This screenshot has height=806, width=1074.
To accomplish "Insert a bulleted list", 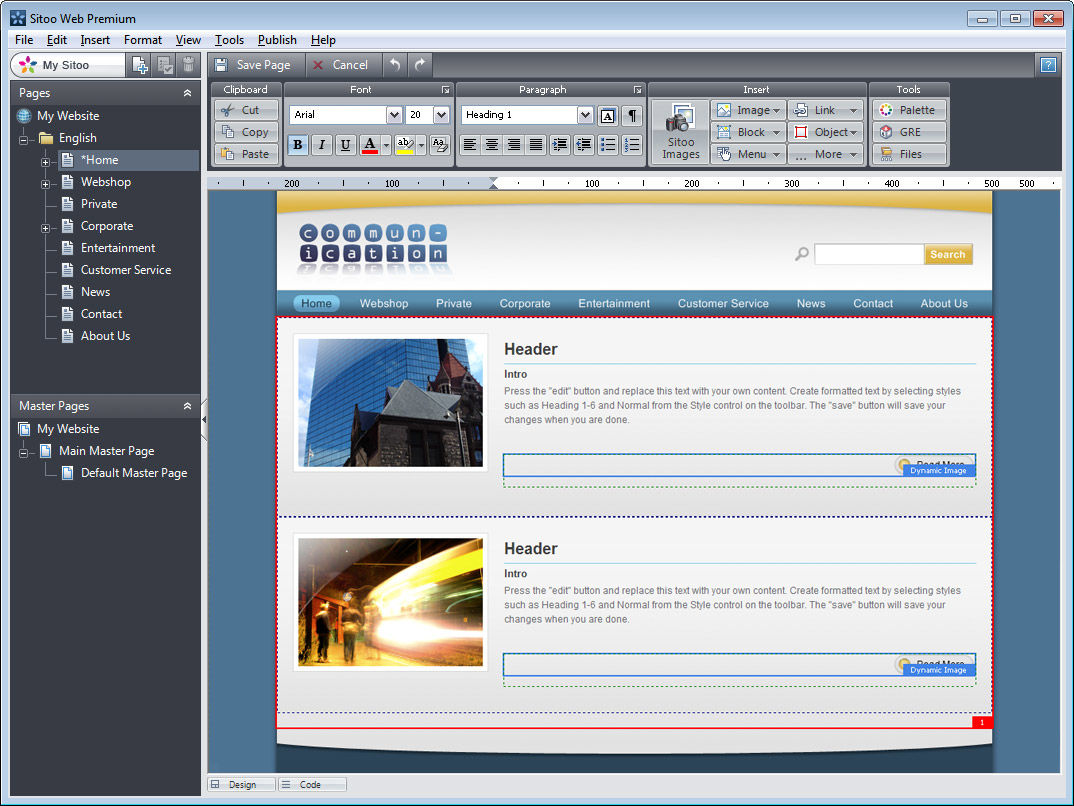I will coord(608,145).
